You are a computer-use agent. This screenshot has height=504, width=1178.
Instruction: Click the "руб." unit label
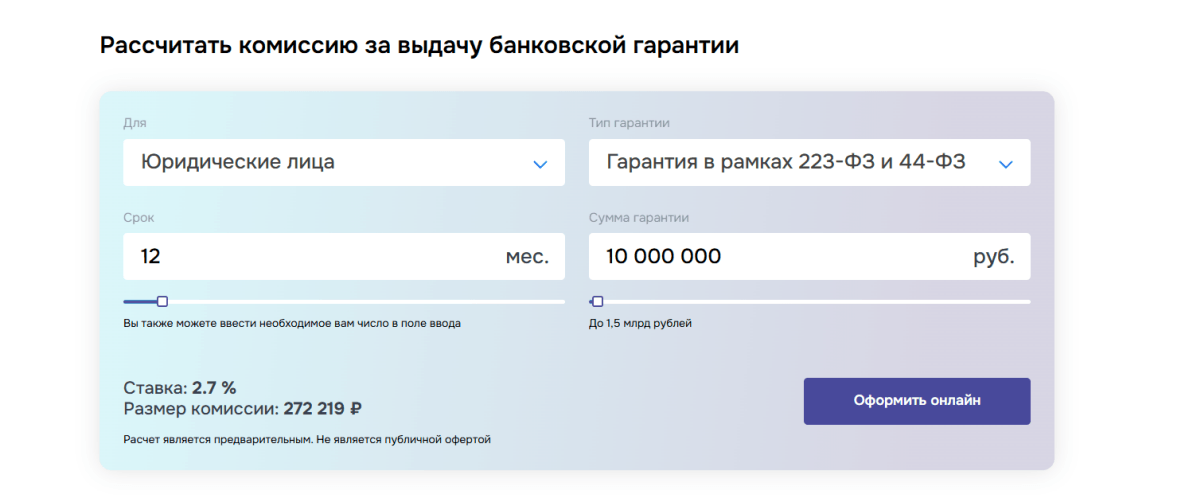click(x=993, y=257)
